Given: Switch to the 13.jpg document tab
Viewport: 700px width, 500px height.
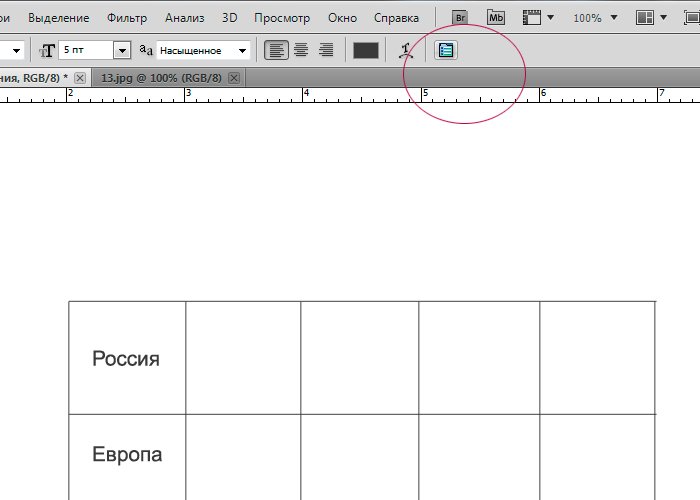Looking at the screenshot, I should [160, 77].
